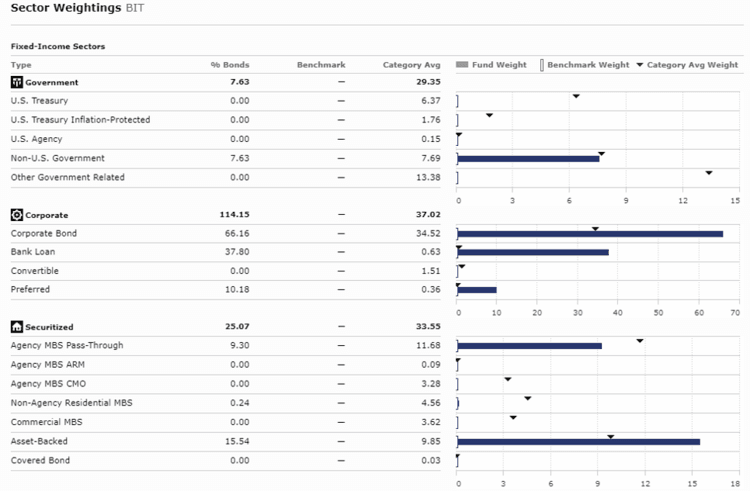Click the Corporate sector icon
Viewport: 750px width, 491px height.
16,215
